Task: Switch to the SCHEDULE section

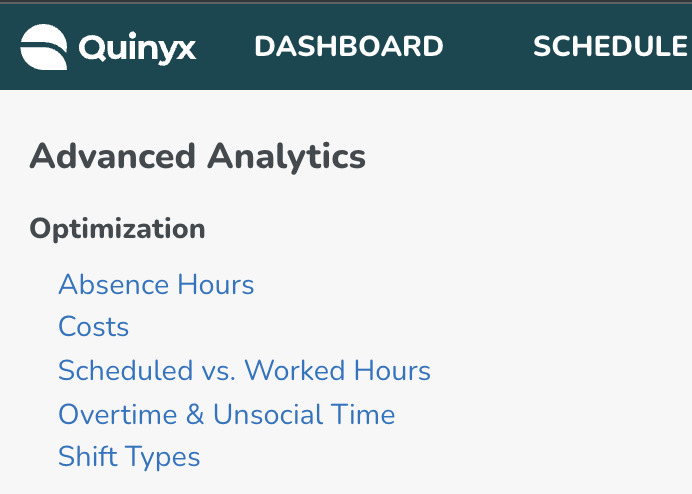Action: (610, 46)
